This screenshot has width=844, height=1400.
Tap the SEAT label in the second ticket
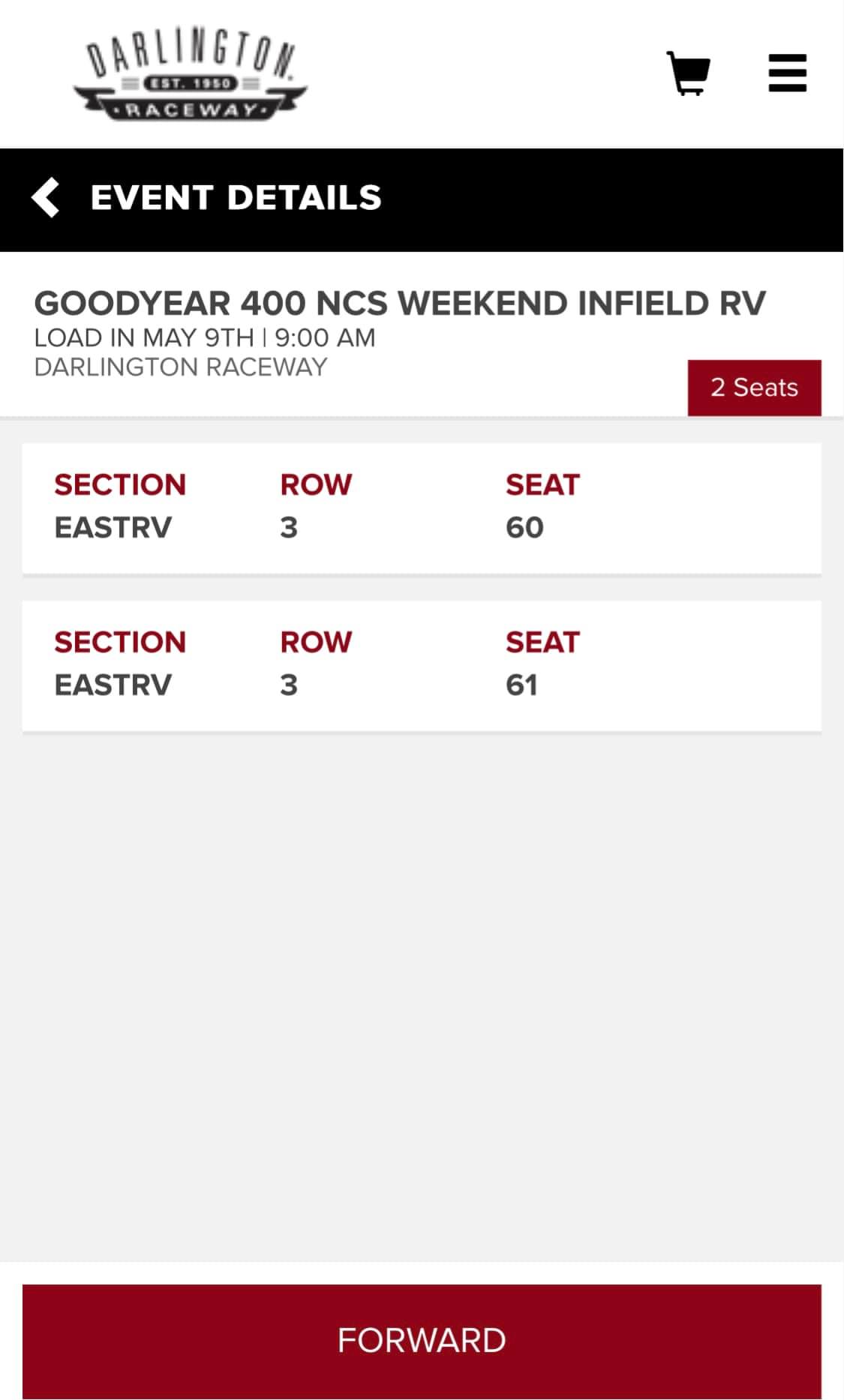(x=542, y=643)
